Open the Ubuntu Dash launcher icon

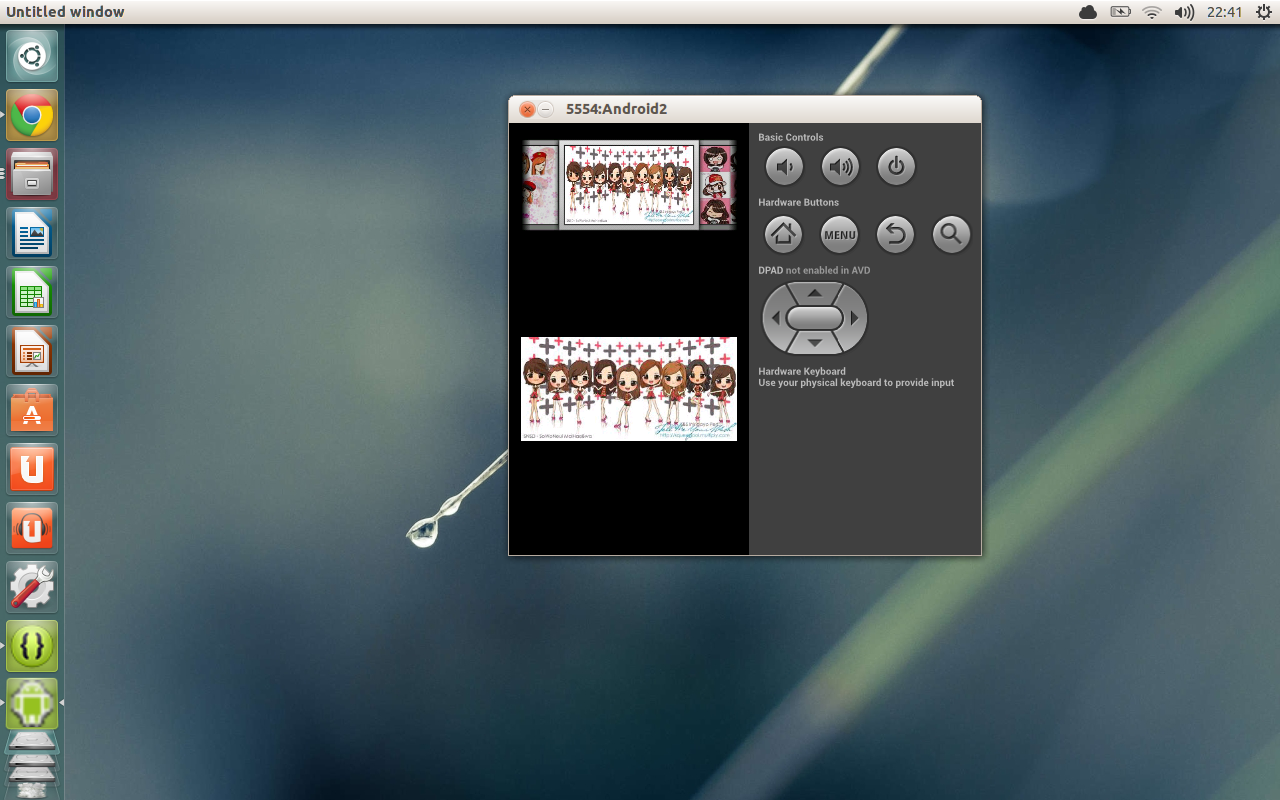(32, 56)
